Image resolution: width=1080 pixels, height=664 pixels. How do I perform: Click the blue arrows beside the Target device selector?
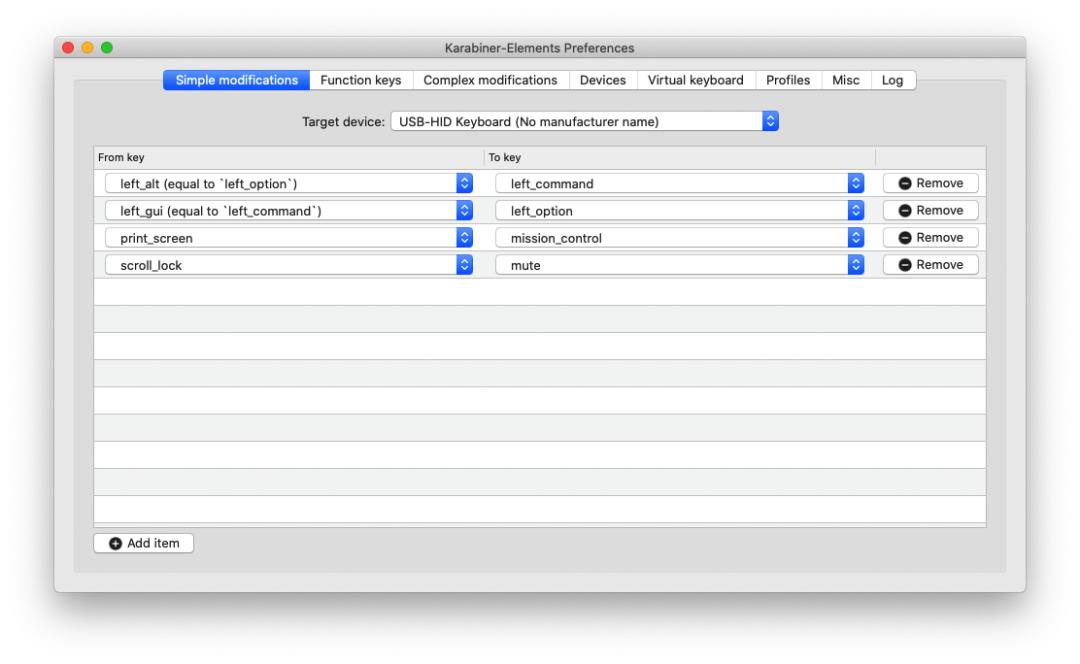pyautogui.click(x=770, y=122)
